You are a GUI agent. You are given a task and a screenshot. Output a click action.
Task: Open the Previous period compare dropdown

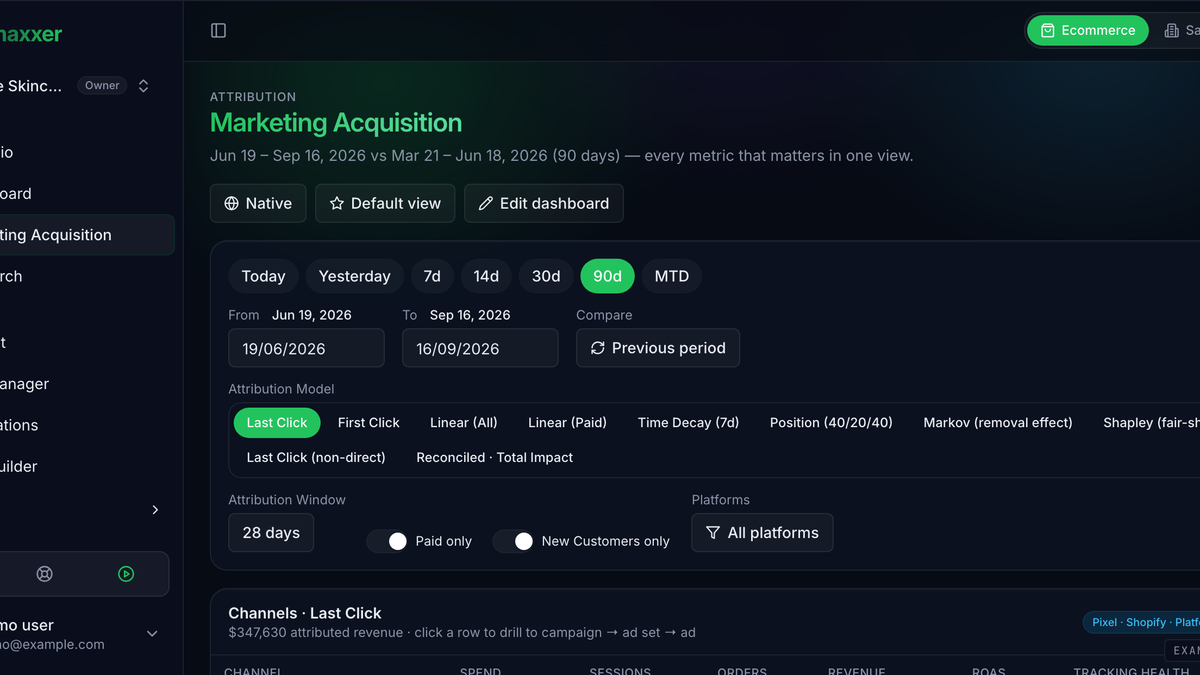(658, 348)
